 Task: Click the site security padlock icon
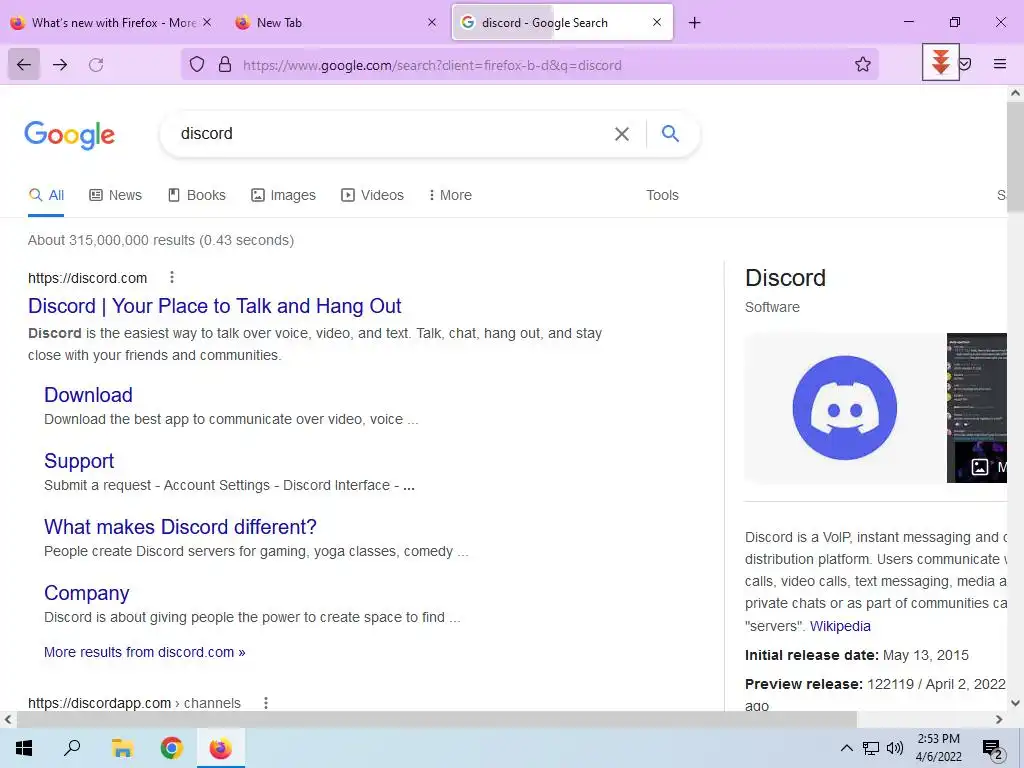(x=225, y=64)
